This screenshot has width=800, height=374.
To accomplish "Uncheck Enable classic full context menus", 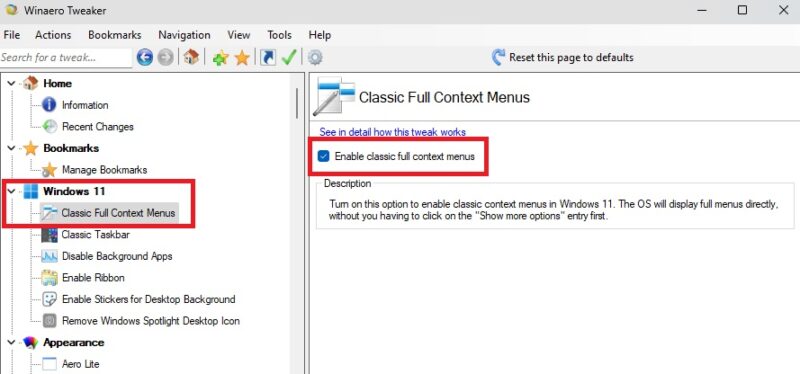I will coord(323,156).
